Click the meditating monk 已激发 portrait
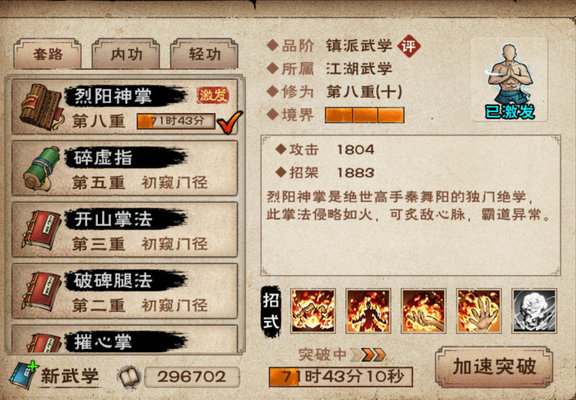Image resolution: width=576 pixels, height=400 pixels. (x=510, y=80)
